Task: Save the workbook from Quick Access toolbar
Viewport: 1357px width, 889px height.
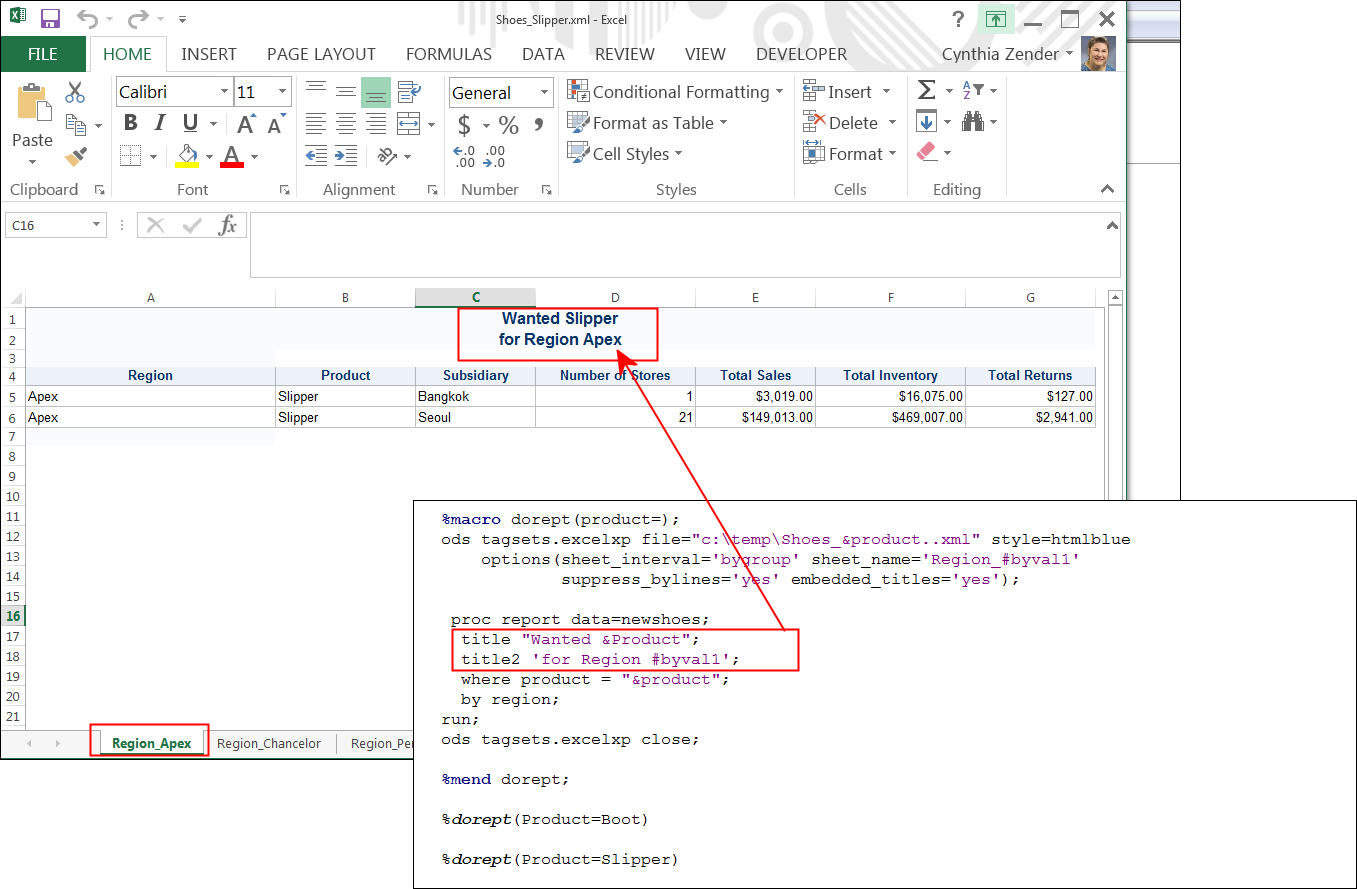Action: [x=50, y=19]
